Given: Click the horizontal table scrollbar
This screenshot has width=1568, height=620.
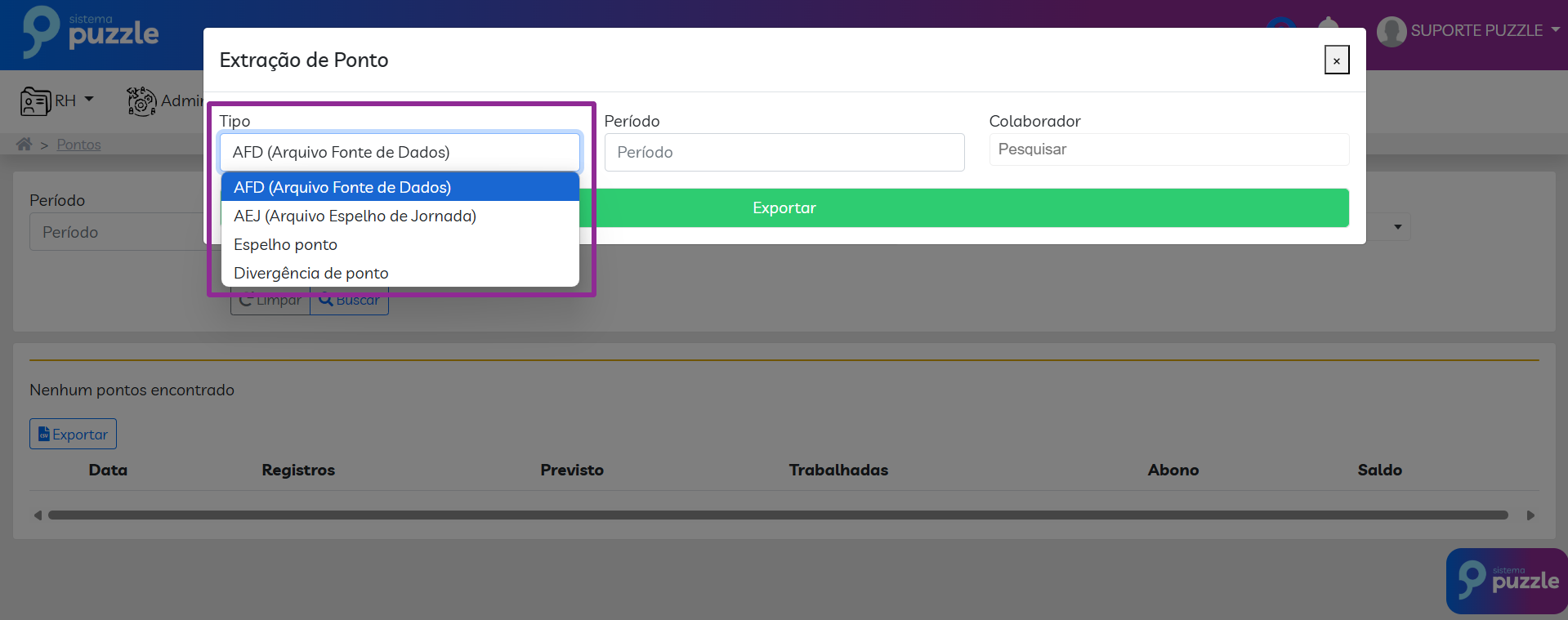Looking at the screenshot, I should coord(777,515).
